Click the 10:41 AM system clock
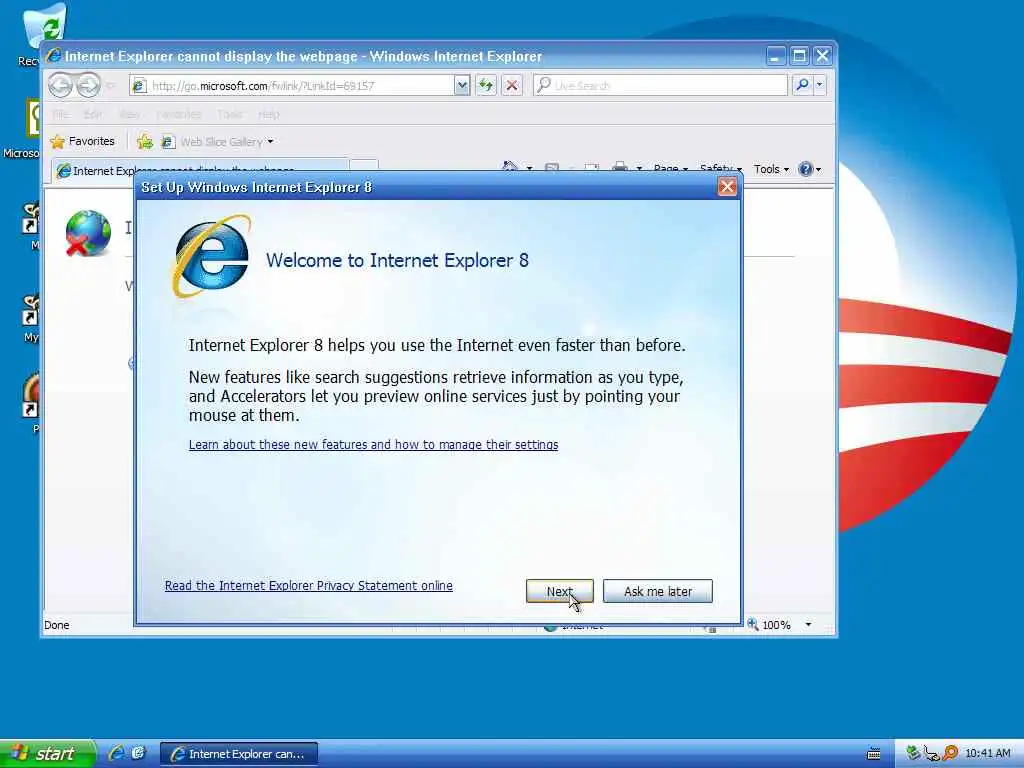The image size is (1024, 768). [987, 754]
